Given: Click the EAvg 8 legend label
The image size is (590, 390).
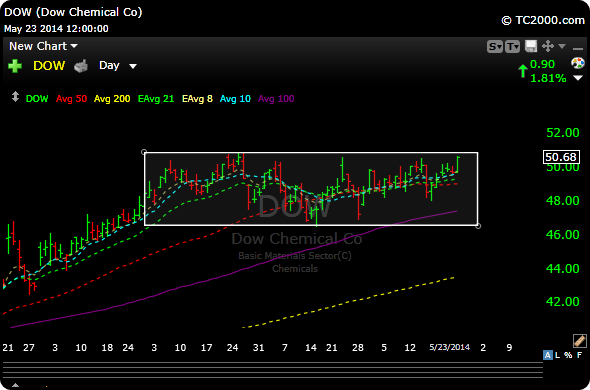Looking at the screenshot, I should [198, 99].
